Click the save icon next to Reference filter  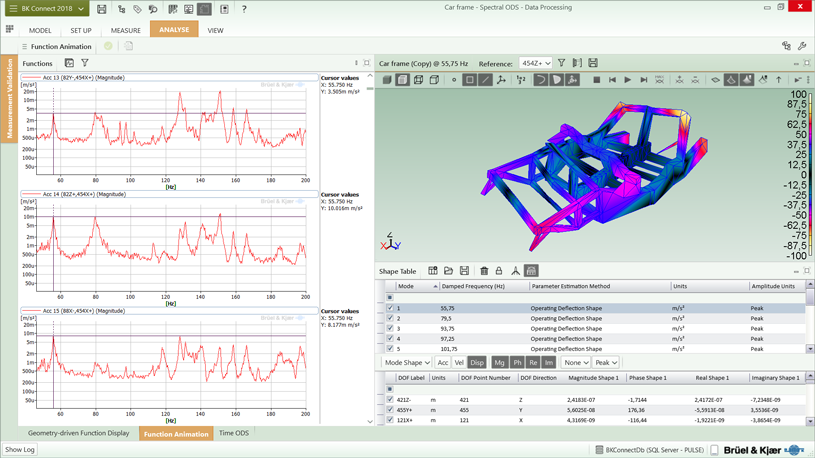click(x=593, y=63)
